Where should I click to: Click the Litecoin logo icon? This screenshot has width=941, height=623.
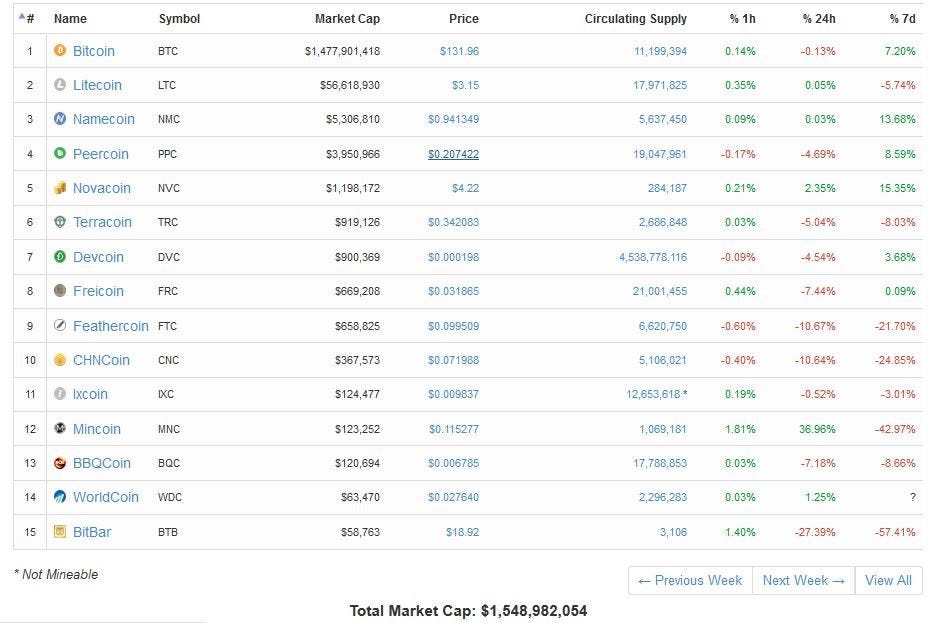[59, 85]
